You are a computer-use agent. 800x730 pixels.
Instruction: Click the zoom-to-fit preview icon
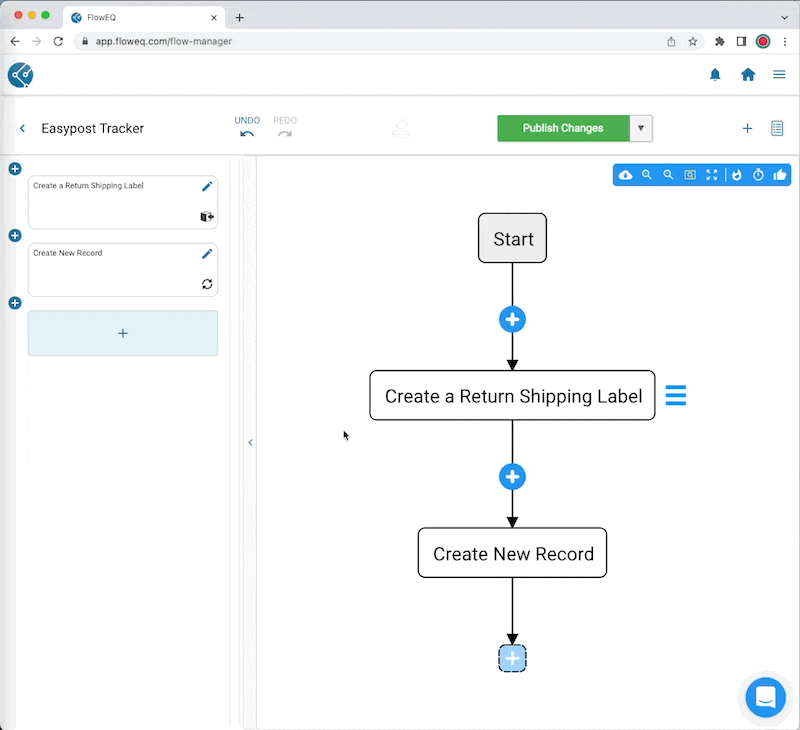690,175
